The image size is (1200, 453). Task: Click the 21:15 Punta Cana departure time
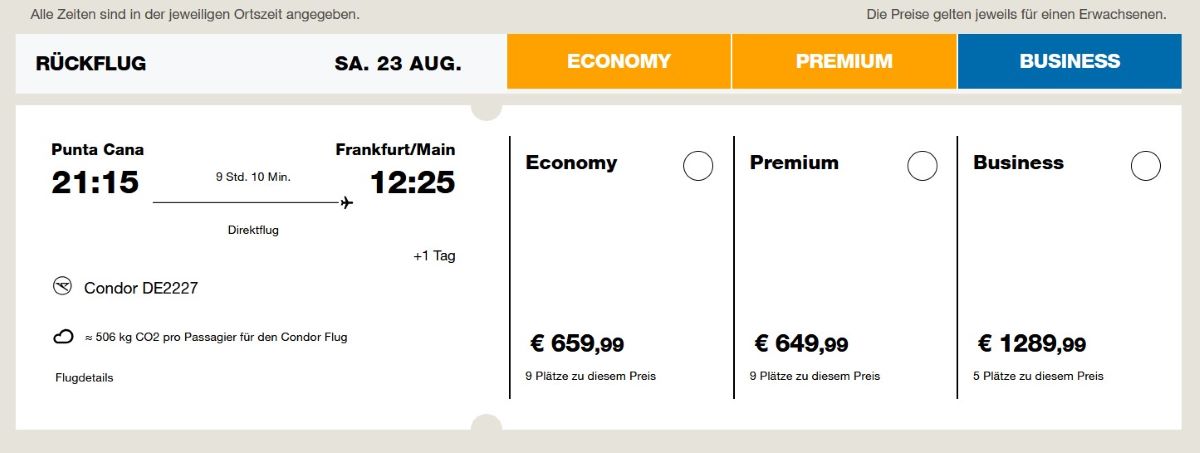(95, 183)
